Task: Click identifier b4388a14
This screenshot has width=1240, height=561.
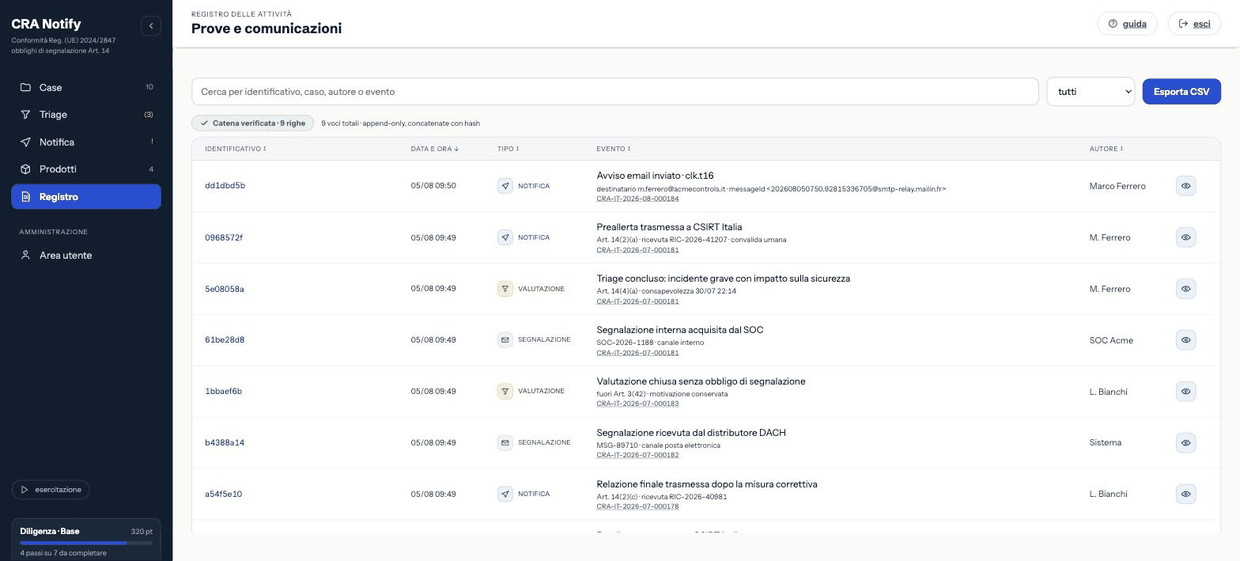Action: point(225,443)
